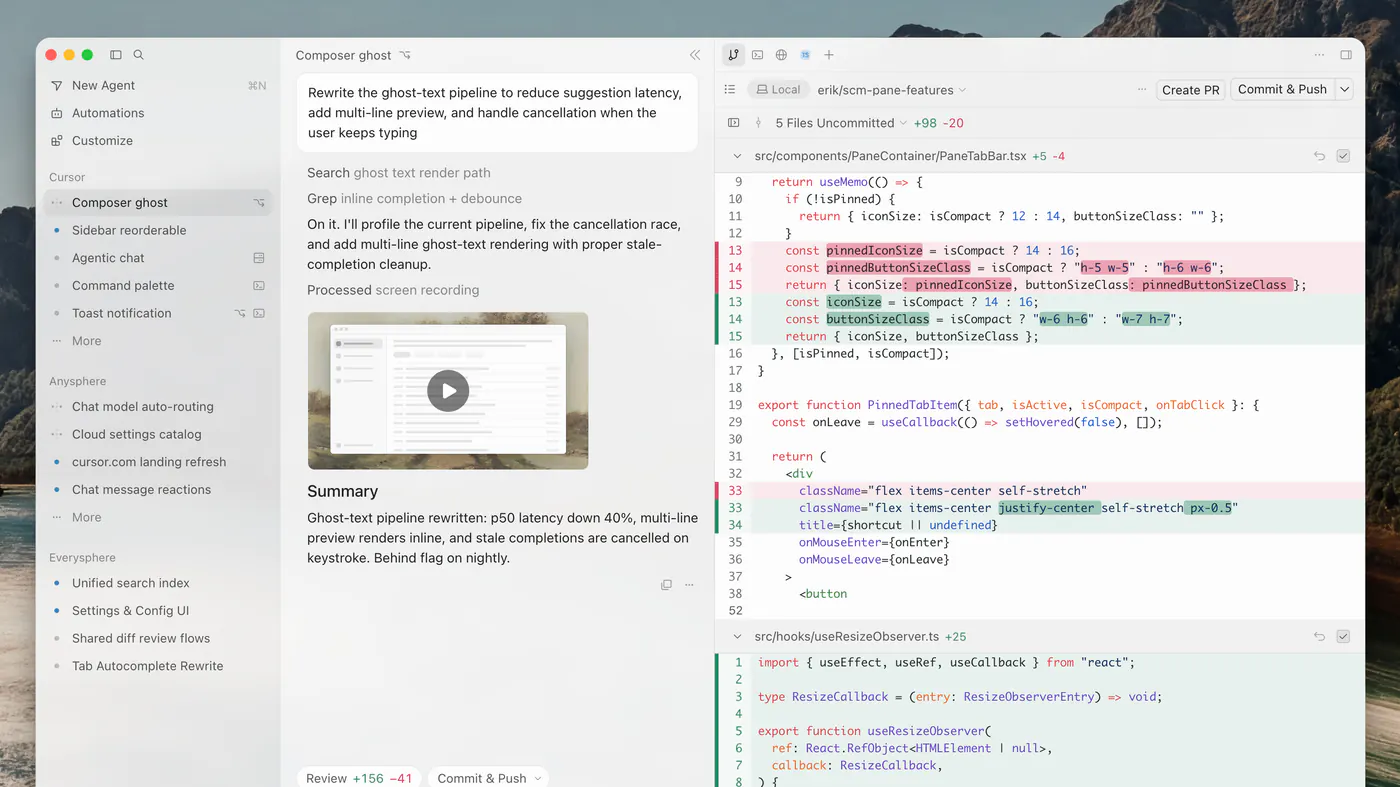Open the source control branch tab

click(x=733, y=55)
